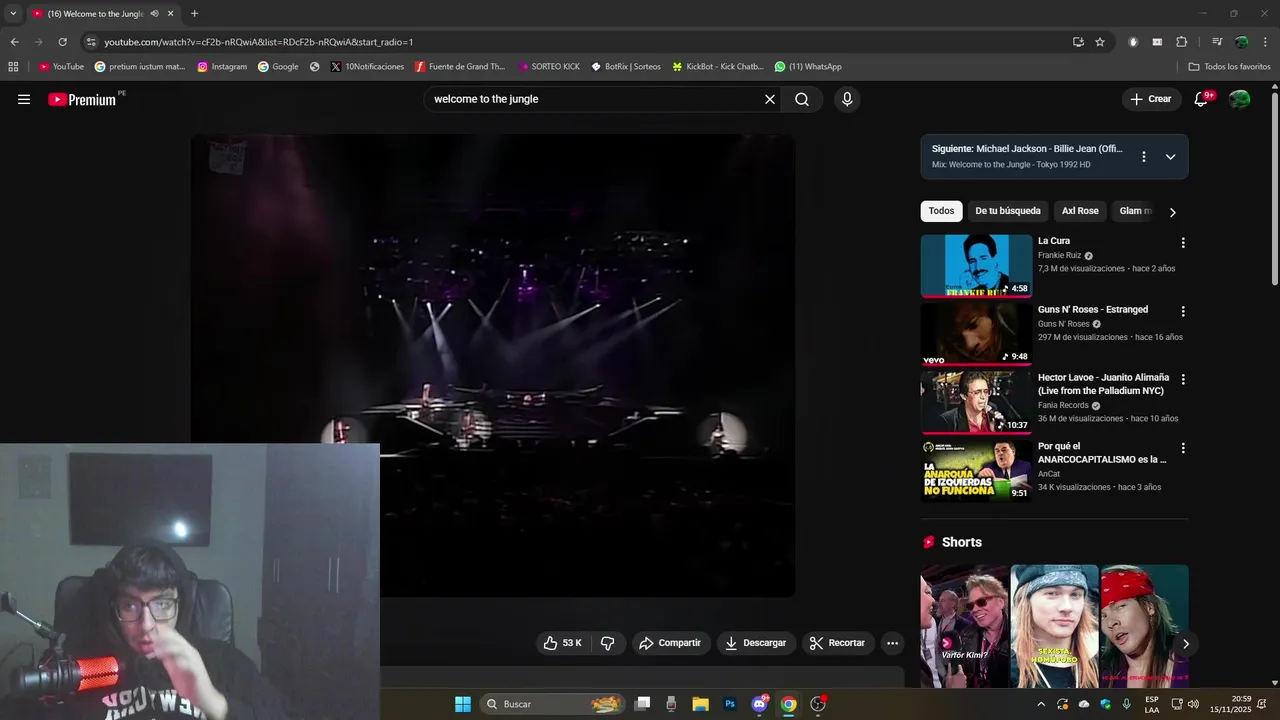Viewport: 1280px width, 720px height.
Task: Open SORTEO KICK bookmark
Action: click(549, 67)
